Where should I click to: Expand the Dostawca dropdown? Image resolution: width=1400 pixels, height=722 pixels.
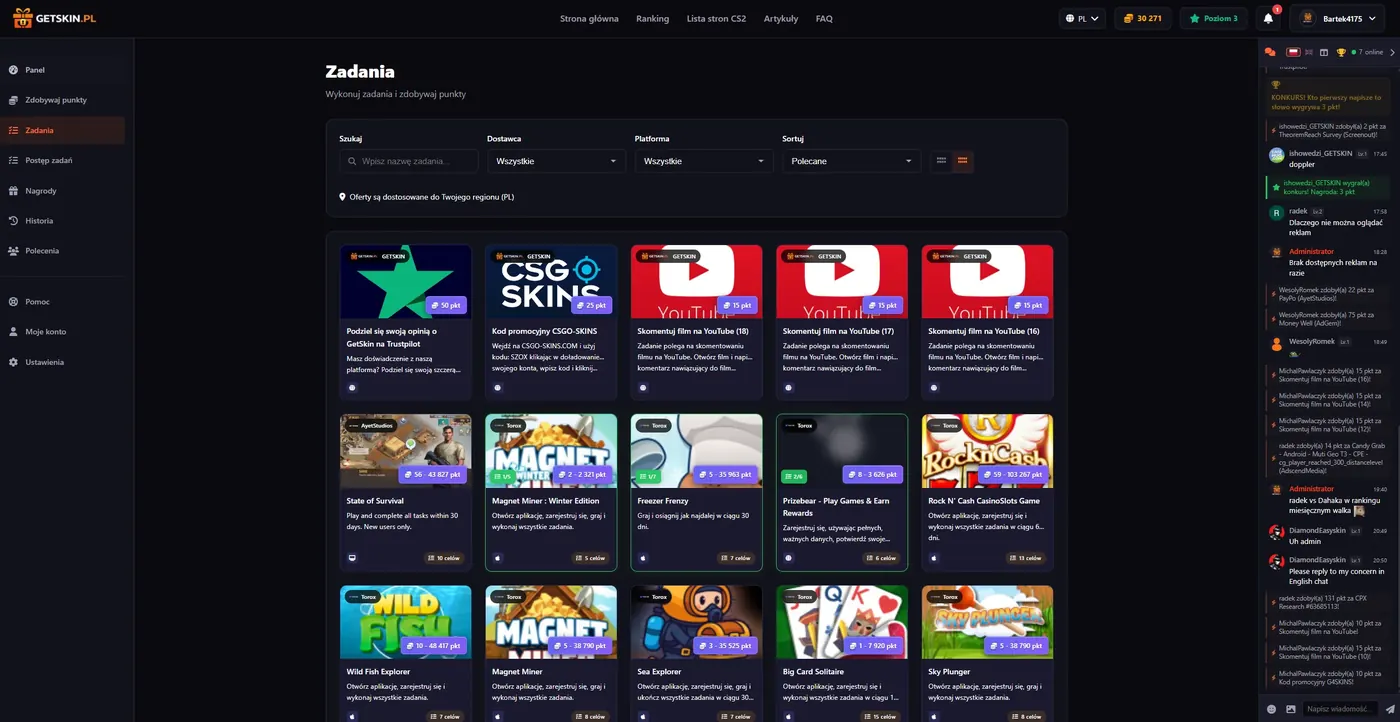[x=556, y=161]
